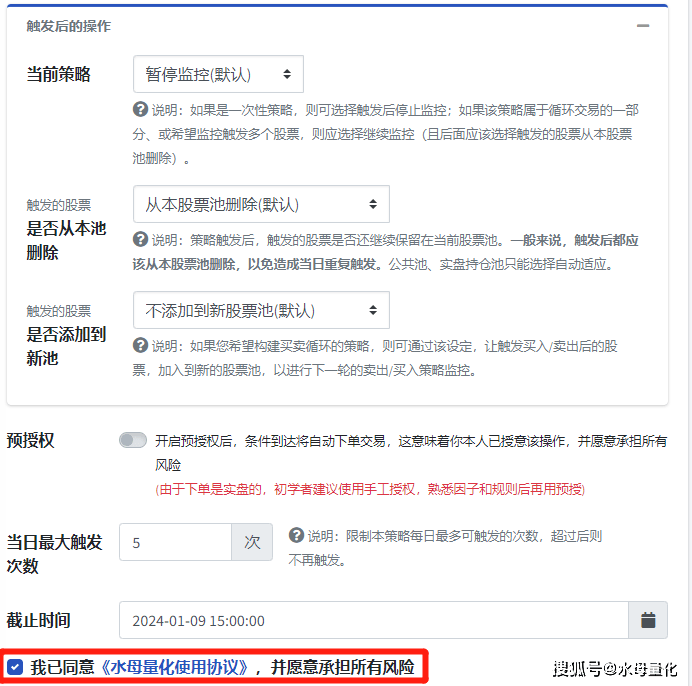692x686 pixels.
Task: Click the 当前策略 label
Action: click(x=58, y=74)
